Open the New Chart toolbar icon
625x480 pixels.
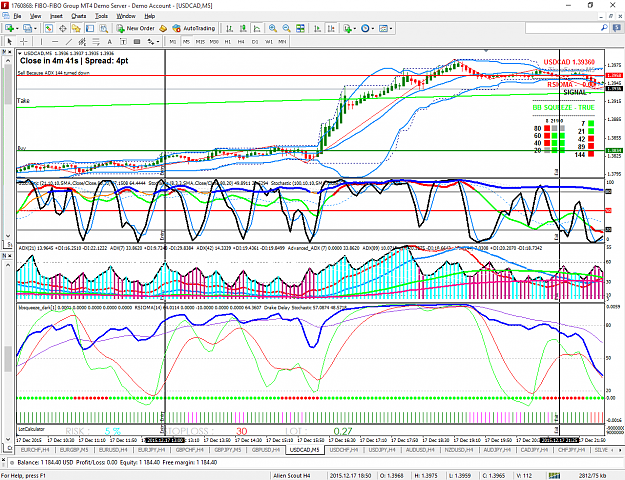click(9, 28)
